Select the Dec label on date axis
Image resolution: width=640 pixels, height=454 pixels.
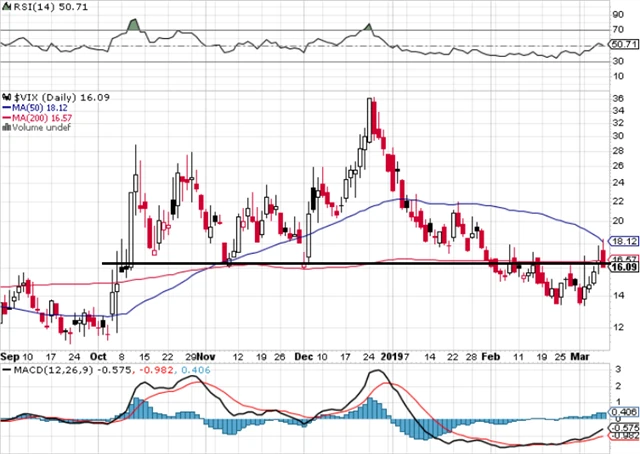[x=309, y=355]
